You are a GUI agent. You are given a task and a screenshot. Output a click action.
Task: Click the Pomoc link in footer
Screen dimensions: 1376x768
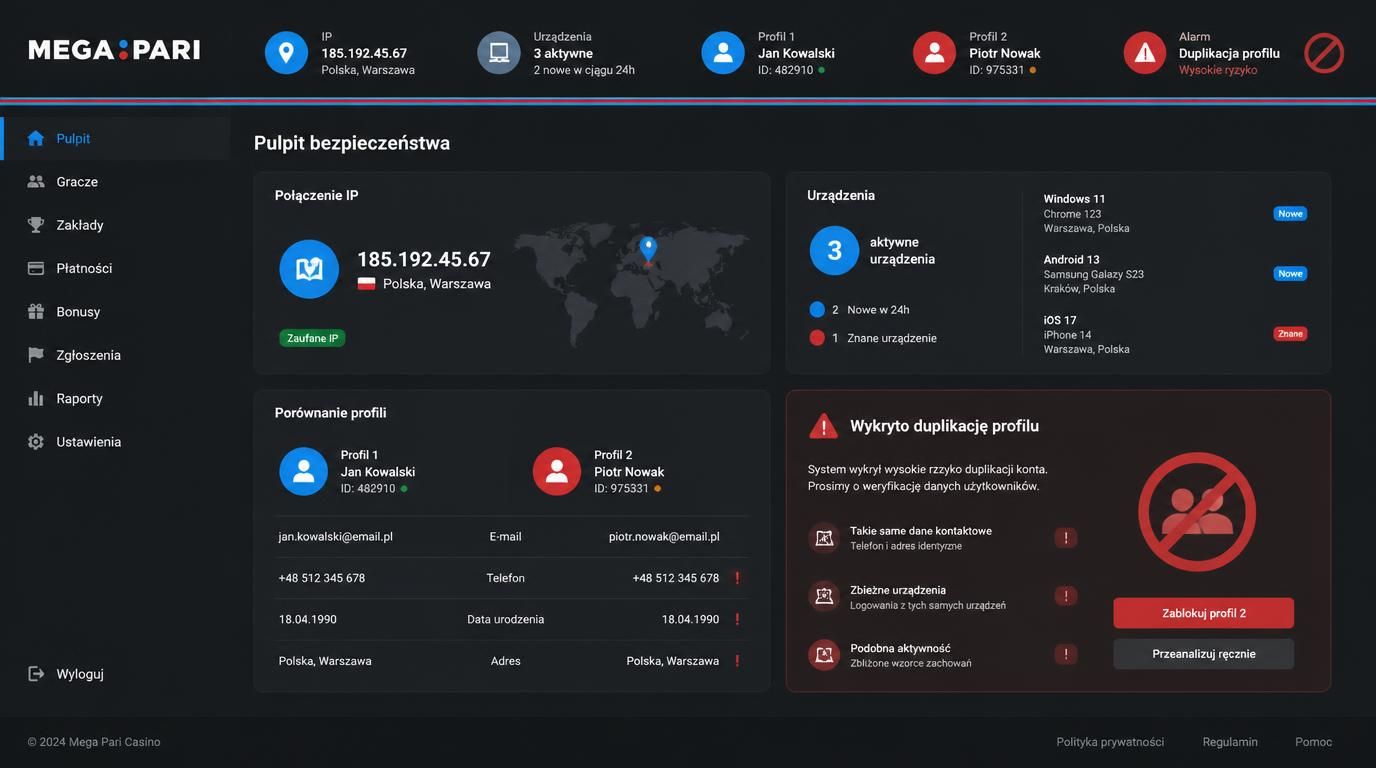(1314, 742)
